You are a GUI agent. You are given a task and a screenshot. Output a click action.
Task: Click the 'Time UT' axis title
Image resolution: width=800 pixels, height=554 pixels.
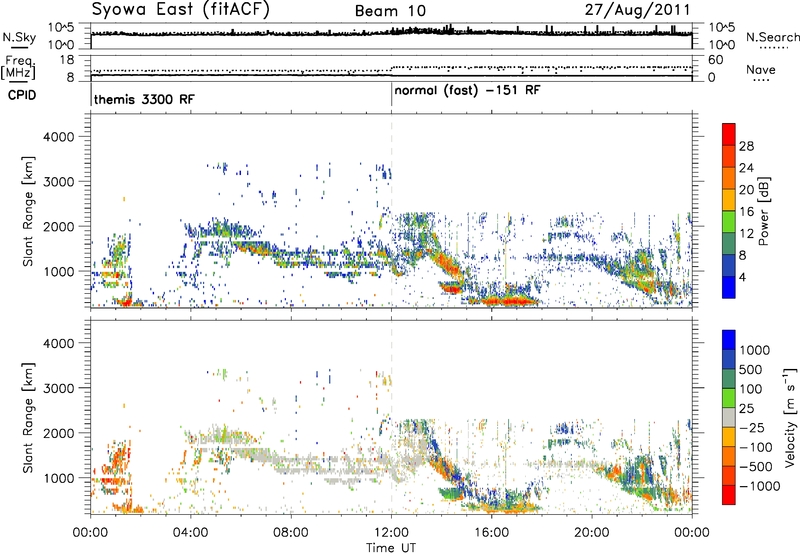click(x=391, y=547)
